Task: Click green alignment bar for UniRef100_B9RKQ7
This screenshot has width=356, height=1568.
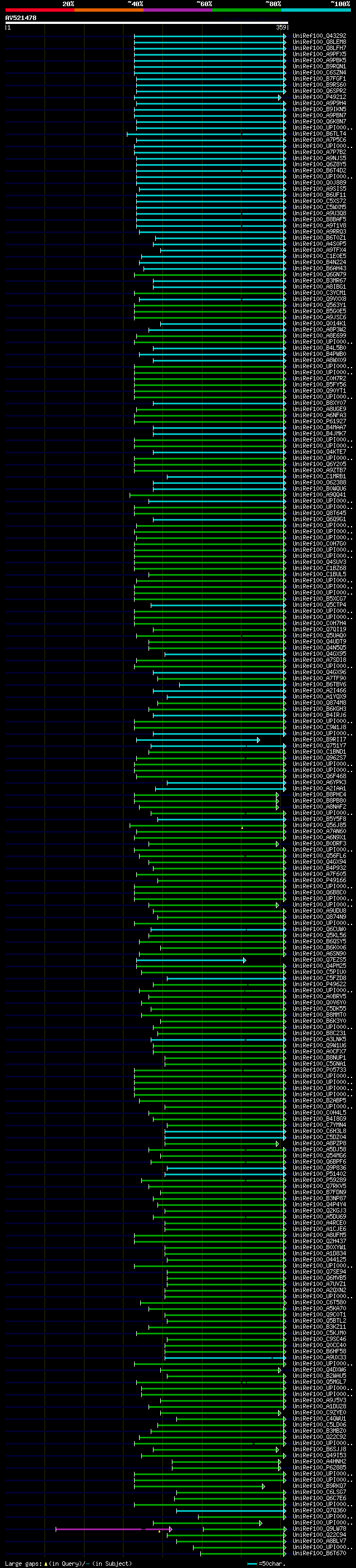Action: [x=200, y=1486]
